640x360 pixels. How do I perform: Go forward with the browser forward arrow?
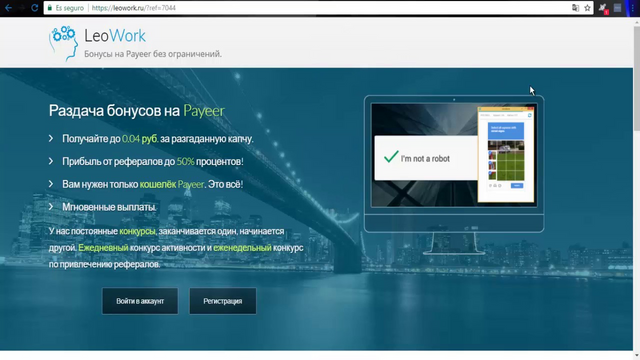point(21,8)
